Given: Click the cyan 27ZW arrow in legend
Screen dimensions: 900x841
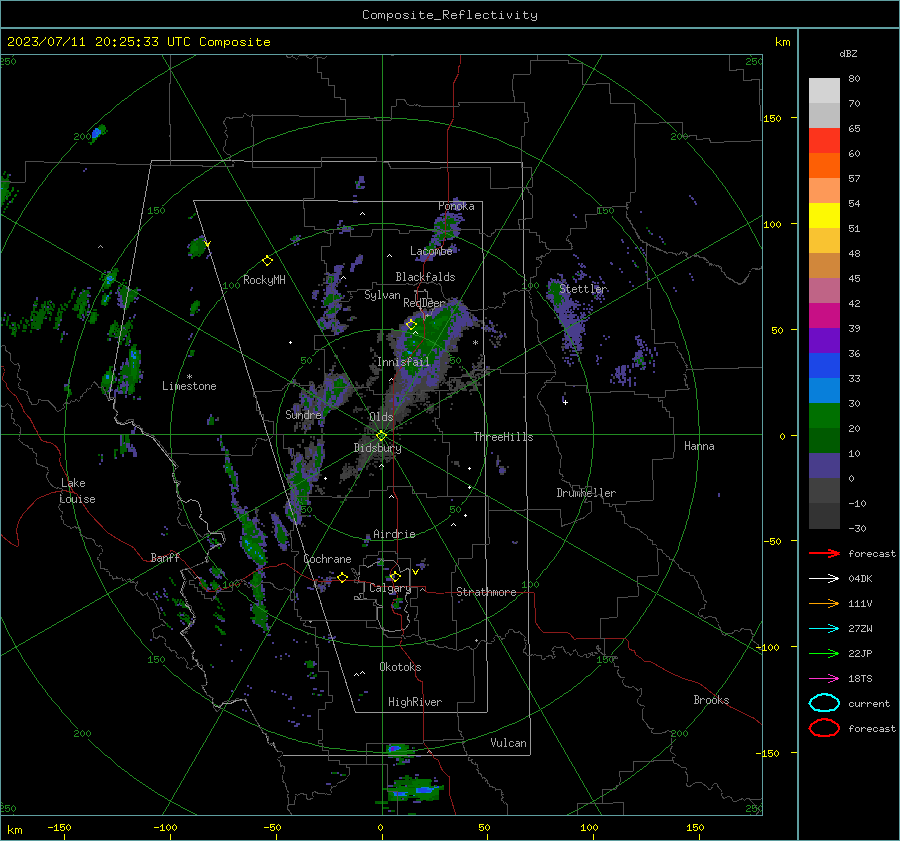Looking at the screenshot, I should [824, 629].
